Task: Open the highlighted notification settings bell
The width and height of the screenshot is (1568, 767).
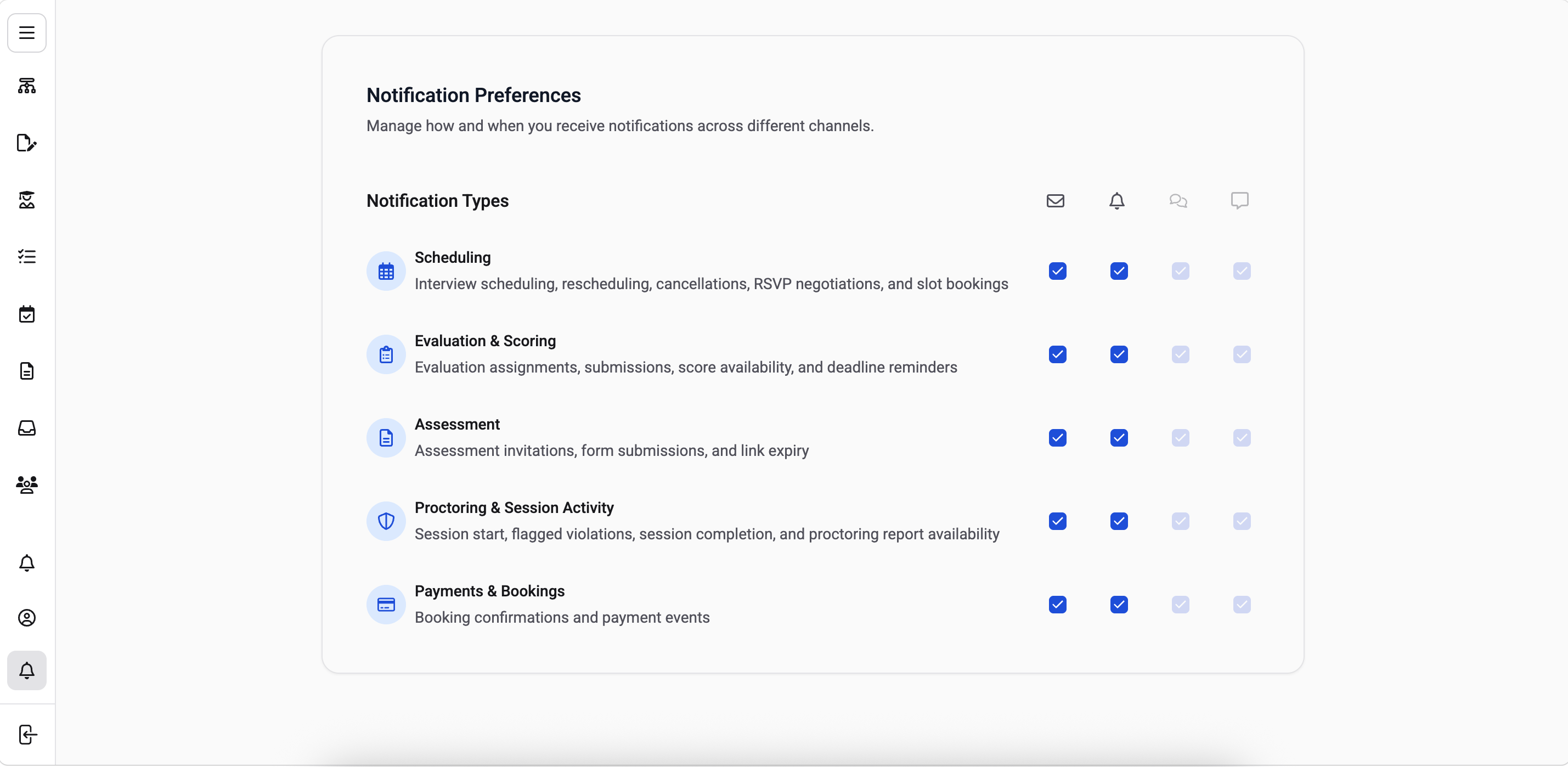Action: coord(27,671)
